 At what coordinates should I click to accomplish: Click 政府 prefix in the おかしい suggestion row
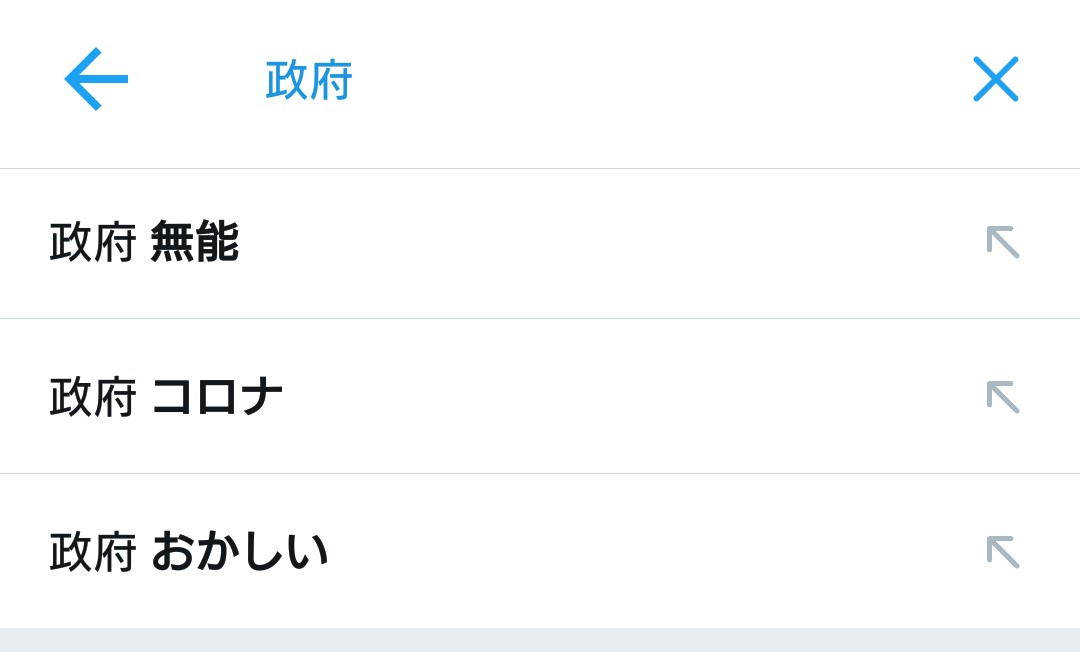(92, 553)
